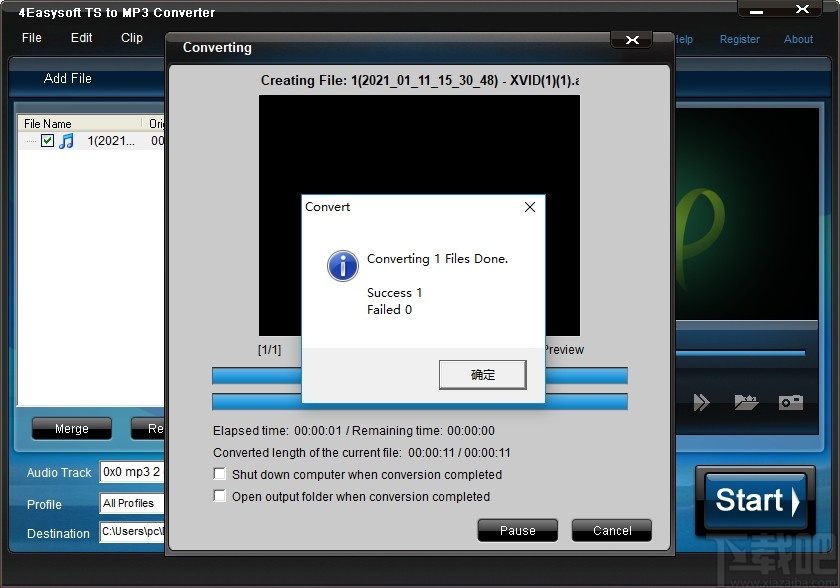The image size is (840, 588).
Task: Open the Audio Track dropdown
Action: tap(131, 471)
